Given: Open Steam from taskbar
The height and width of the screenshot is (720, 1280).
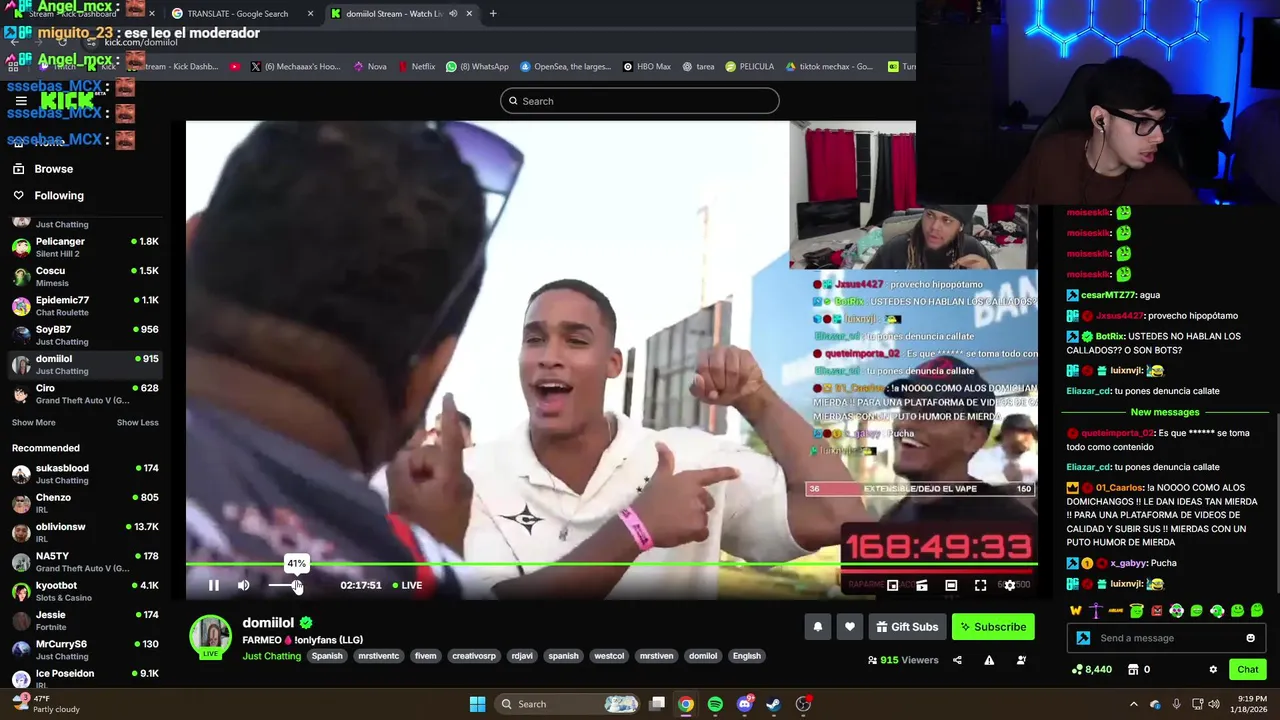Looking at the screenshot, I should pyautogui.click(x=773, y=704).
